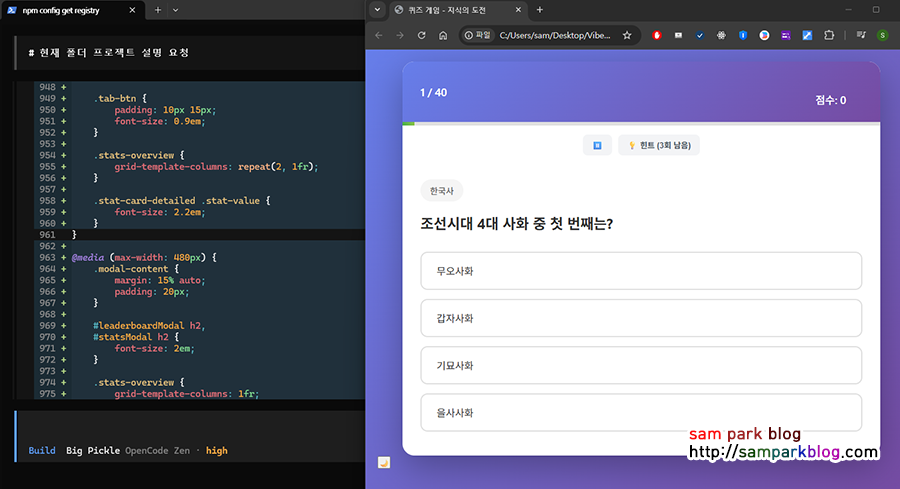Click the browser back arrow

379,36
